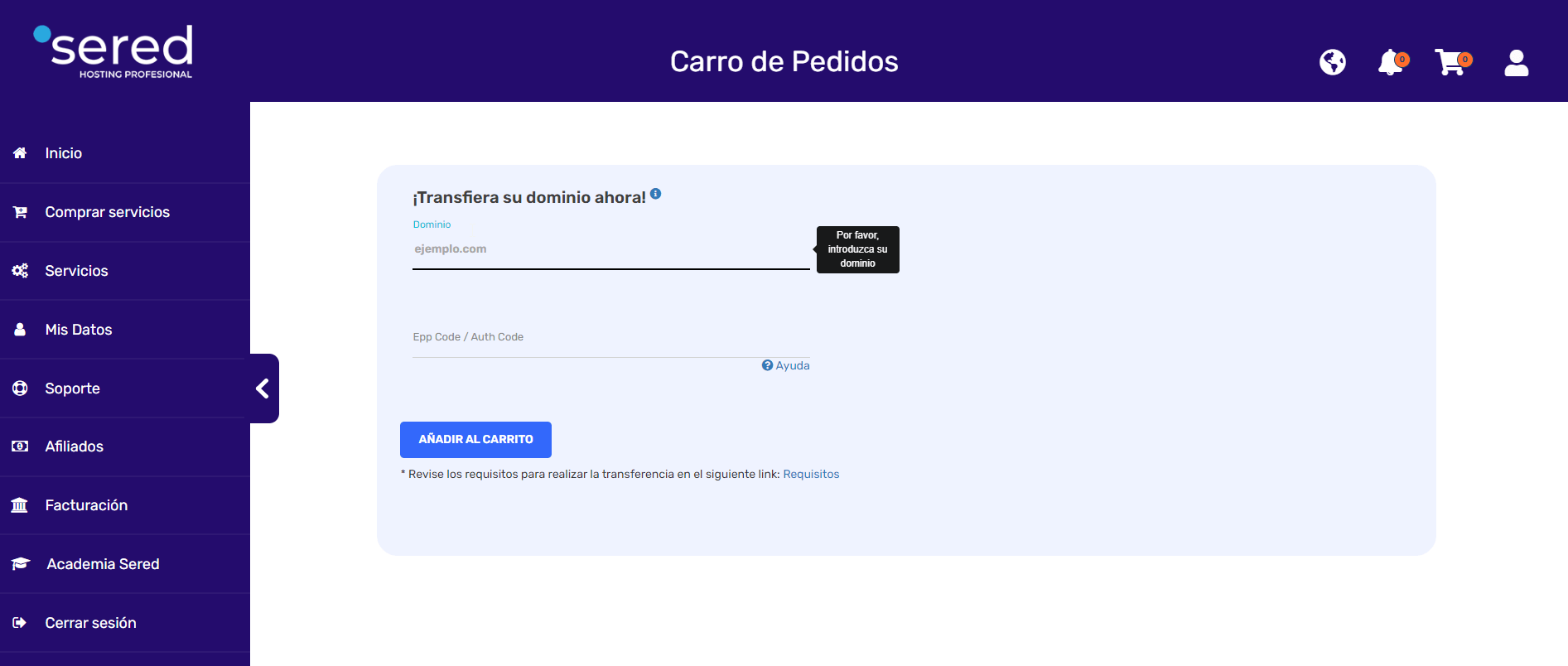1568x666 pixels.
Task: Focus the Epp Code / Auth Code field
Action: [x=611, y=338]
